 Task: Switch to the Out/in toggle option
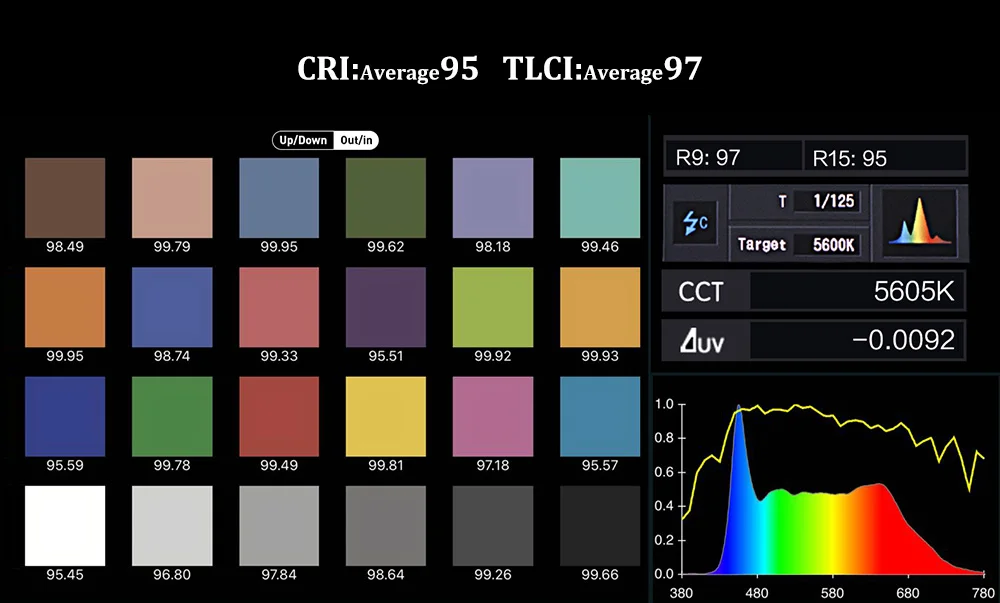[x=356, y=140]
